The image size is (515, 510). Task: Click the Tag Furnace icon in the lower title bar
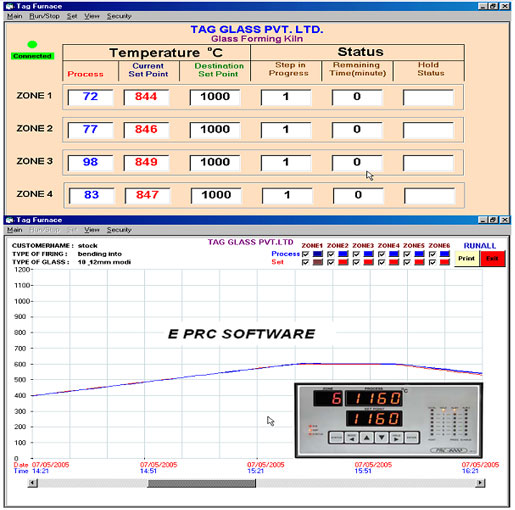(10, 220)
